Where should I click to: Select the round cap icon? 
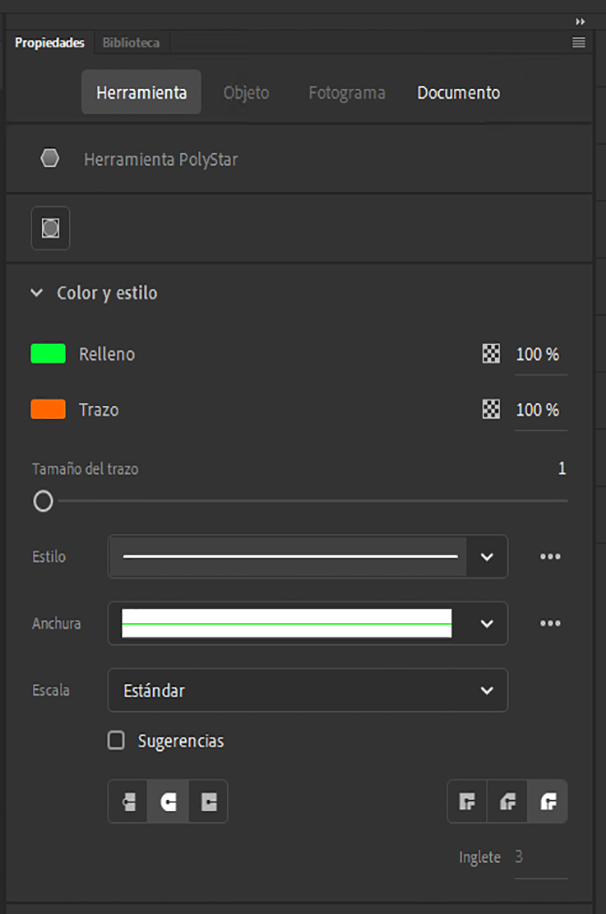pos(168,802)
